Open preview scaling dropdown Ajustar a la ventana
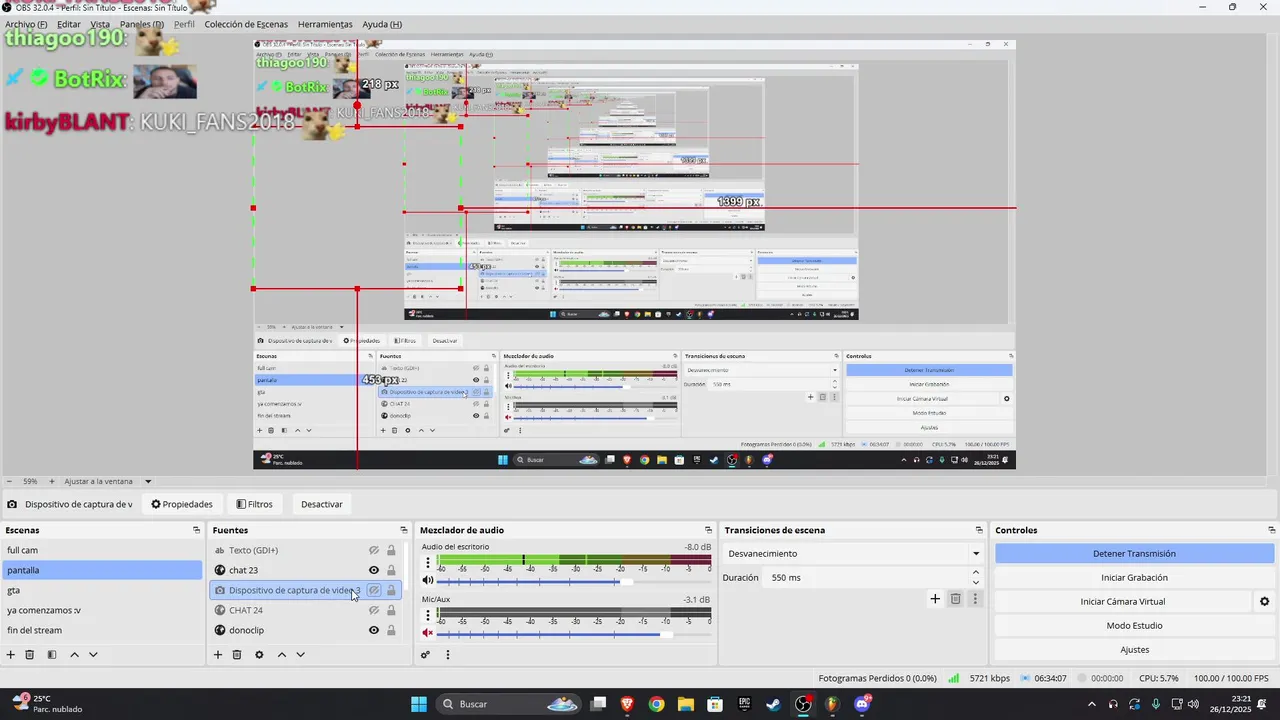Image resolution: width=1280 pixels, height=720 pixels. pos(108,481)
